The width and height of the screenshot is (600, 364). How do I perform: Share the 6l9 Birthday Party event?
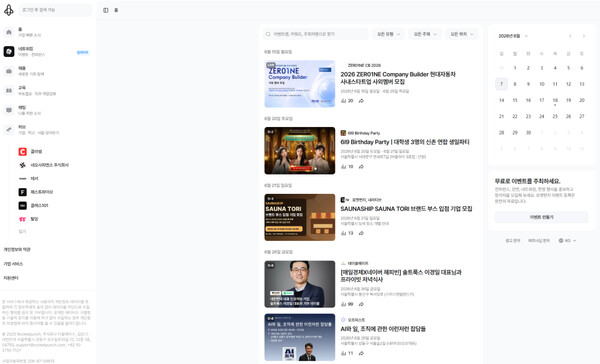click(361, 167)
